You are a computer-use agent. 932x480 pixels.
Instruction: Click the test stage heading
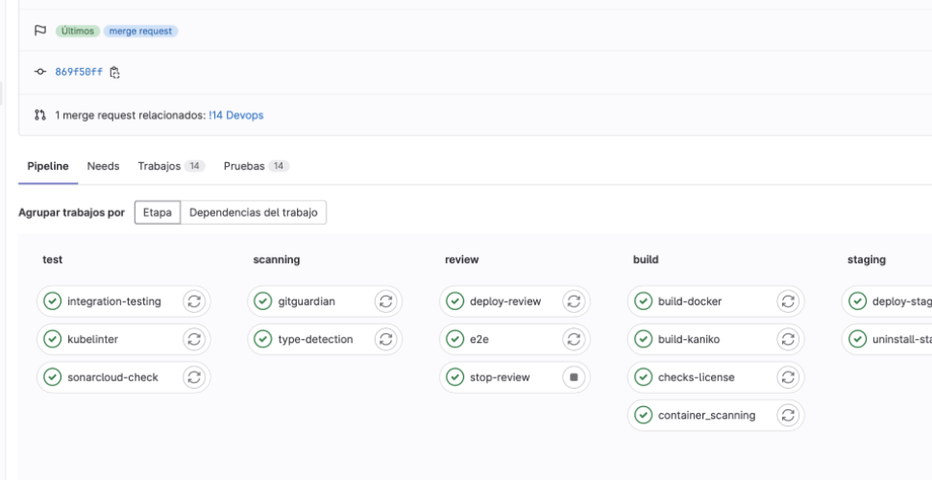[x=52, y=260]
